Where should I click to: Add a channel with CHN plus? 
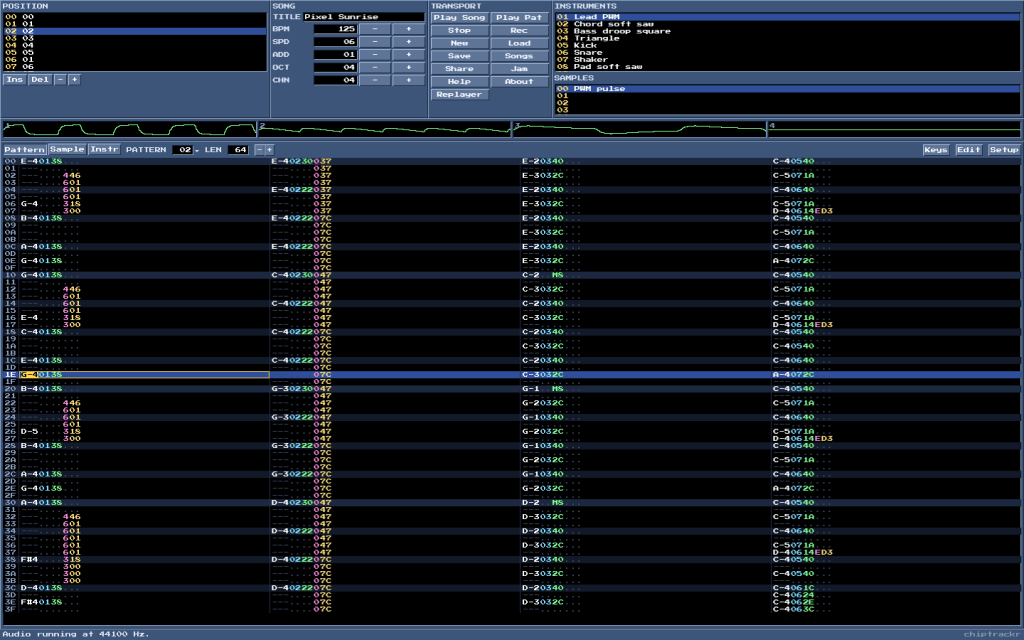[409, 80]
